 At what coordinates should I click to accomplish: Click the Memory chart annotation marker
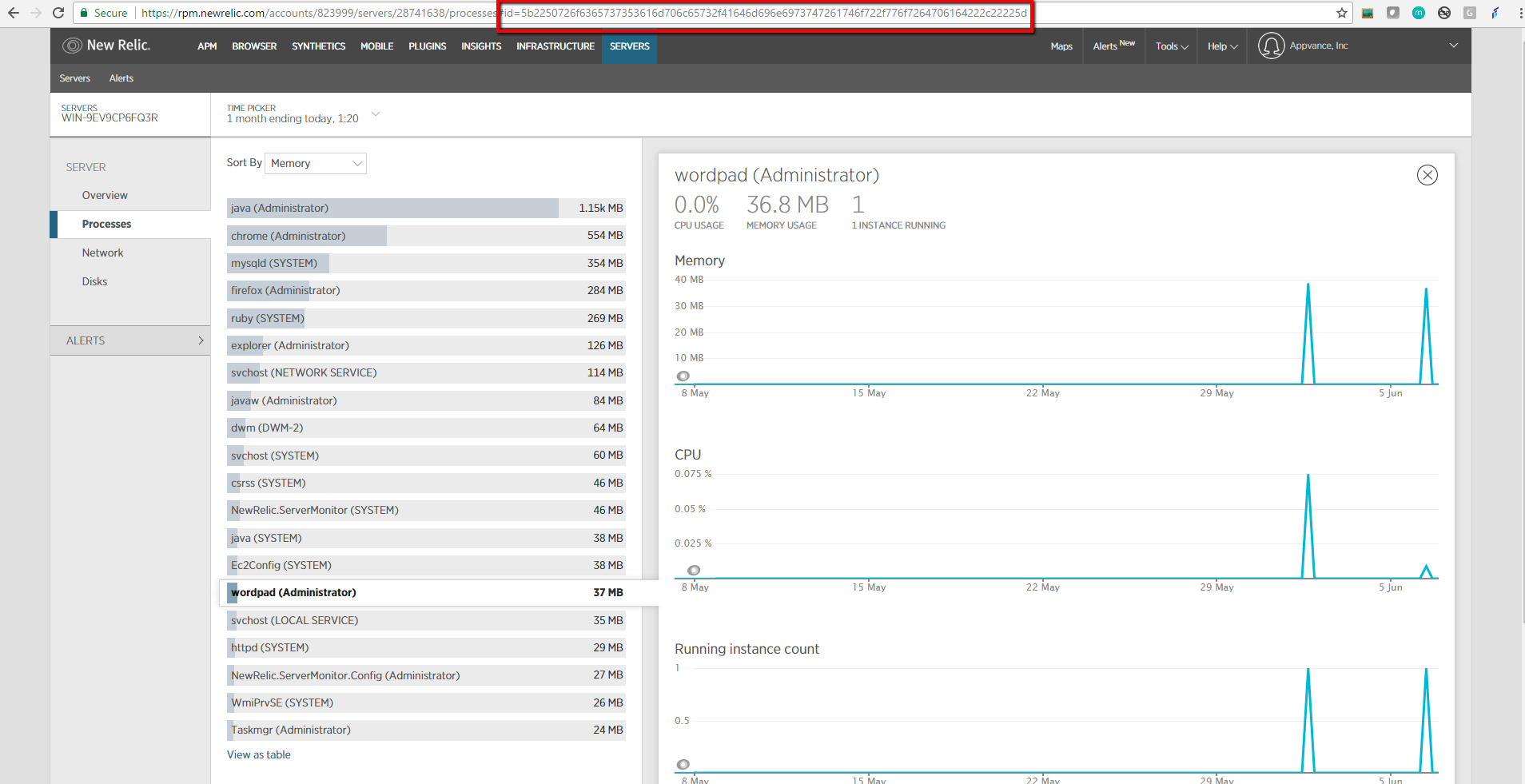[683, 376]
